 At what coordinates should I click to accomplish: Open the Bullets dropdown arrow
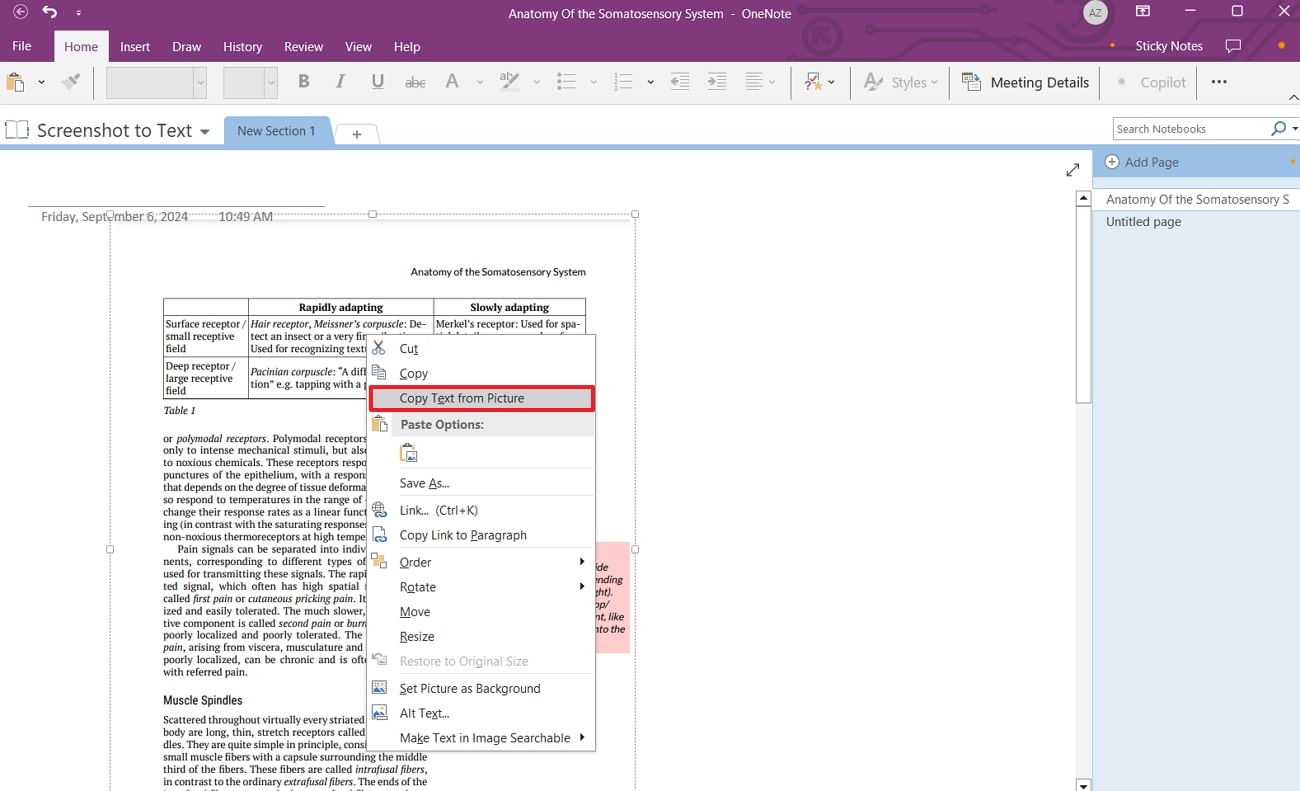click(x=593, y=82)
